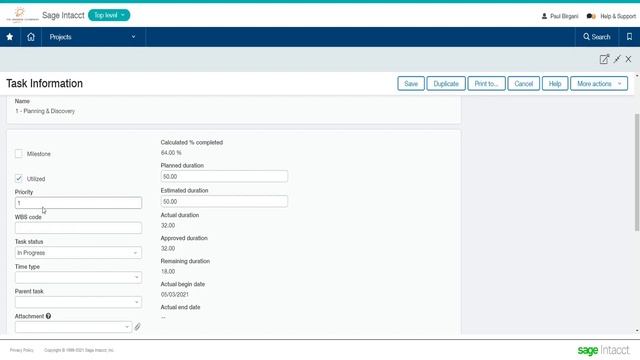
Task: Click the Estimated duration field
Action: coord(224,201)
